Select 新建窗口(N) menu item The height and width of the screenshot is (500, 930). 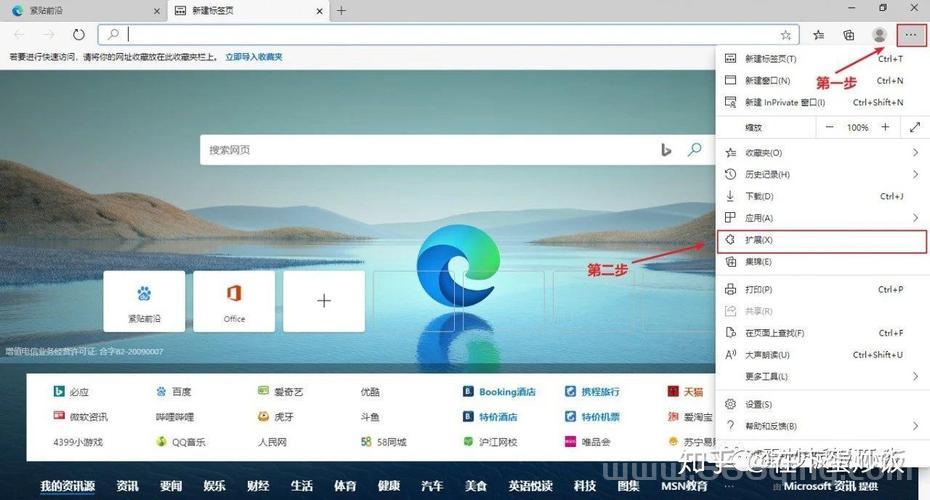821,80
